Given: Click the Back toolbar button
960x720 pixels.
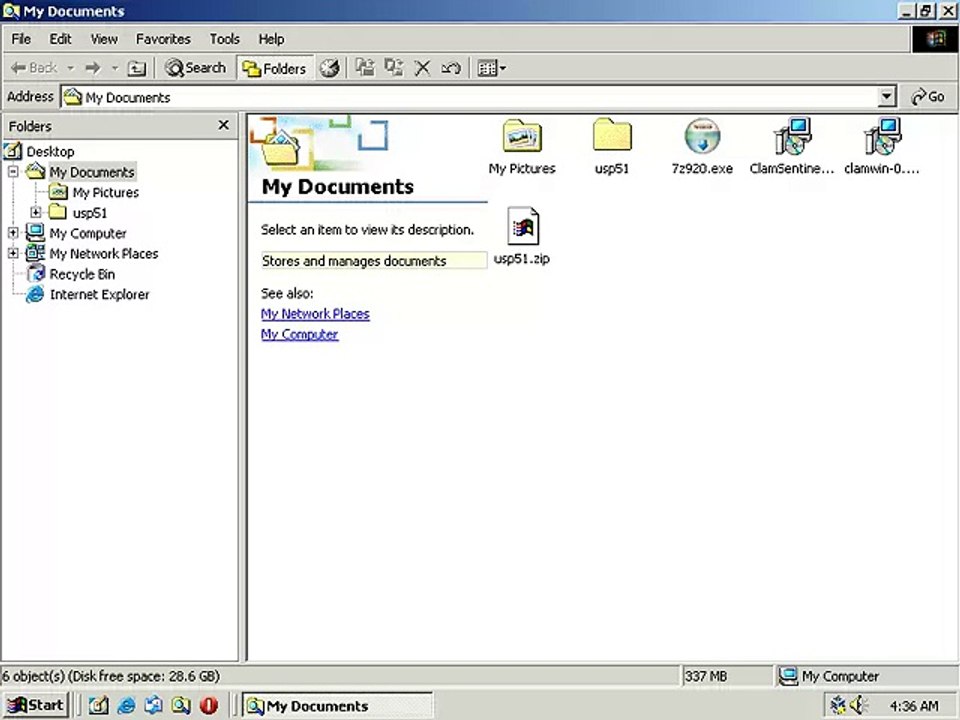Looking at the screenshot, I should click(x=34, y=68).
